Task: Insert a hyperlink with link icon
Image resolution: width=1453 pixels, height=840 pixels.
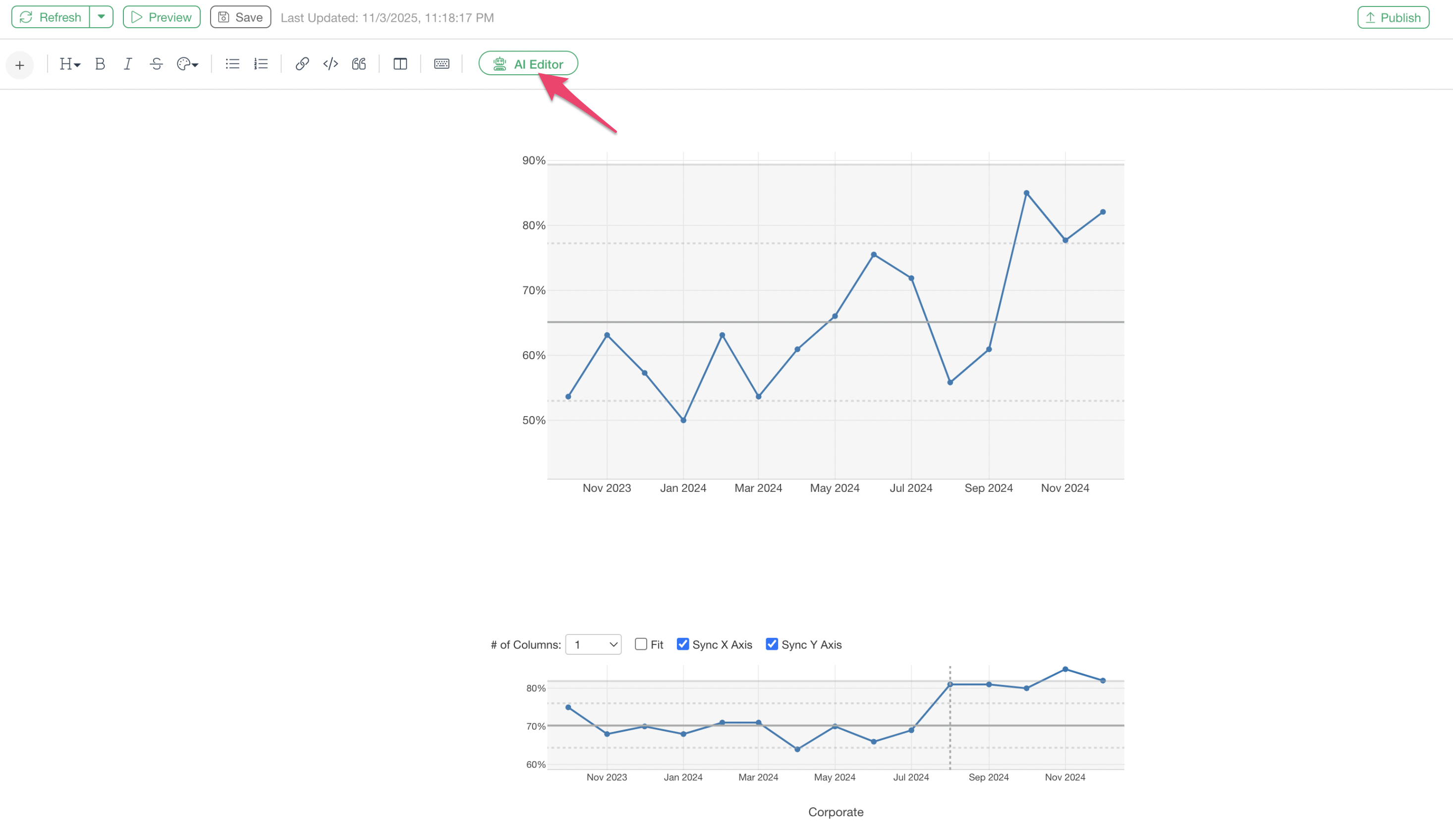Action: (302, 64)
